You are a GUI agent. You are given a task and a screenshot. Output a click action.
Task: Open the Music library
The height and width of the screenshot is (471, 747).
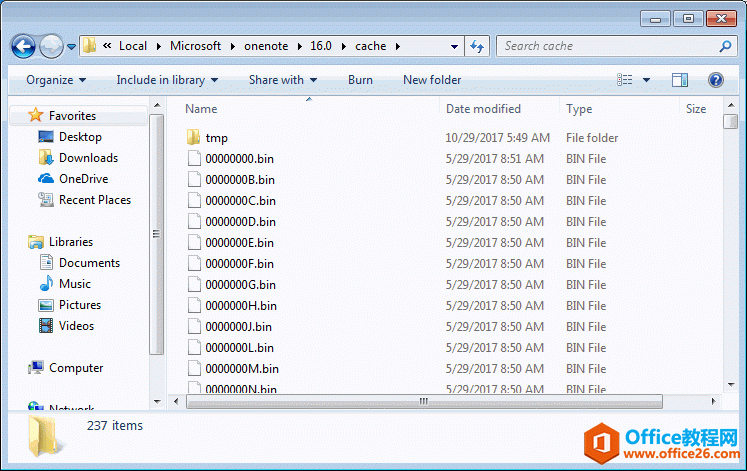(74, 283)
